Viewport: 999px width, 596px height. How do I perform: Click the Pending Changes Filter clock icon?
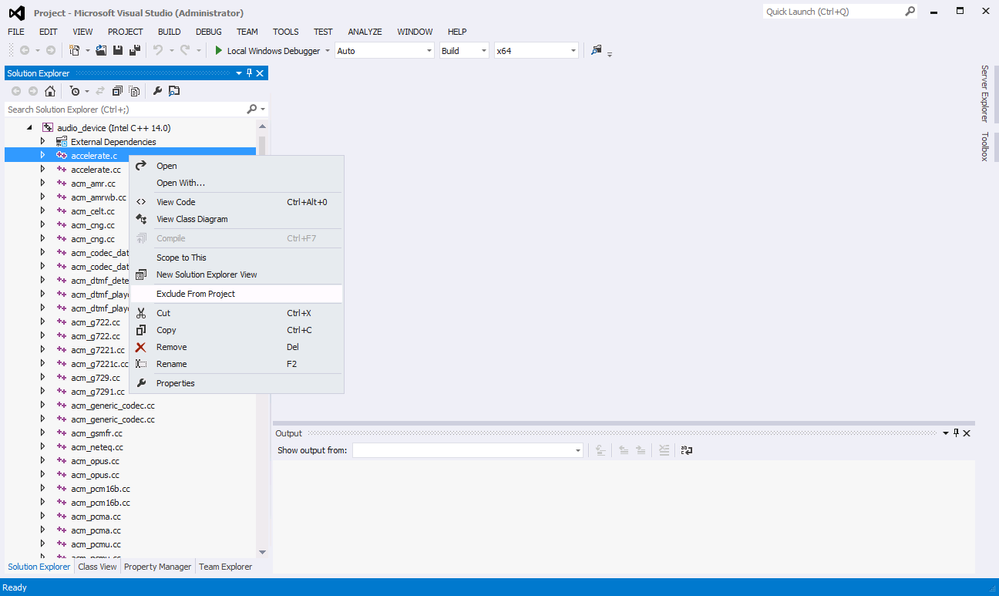tap(75, 91)
